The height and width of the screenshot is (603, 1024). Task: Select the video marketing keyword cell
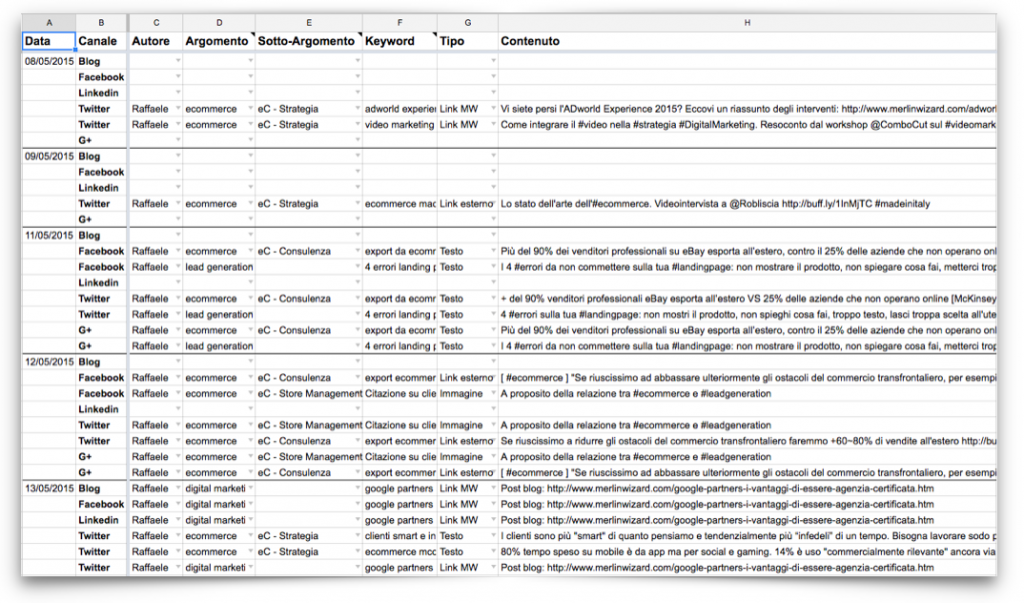click(x=400, y=125)
